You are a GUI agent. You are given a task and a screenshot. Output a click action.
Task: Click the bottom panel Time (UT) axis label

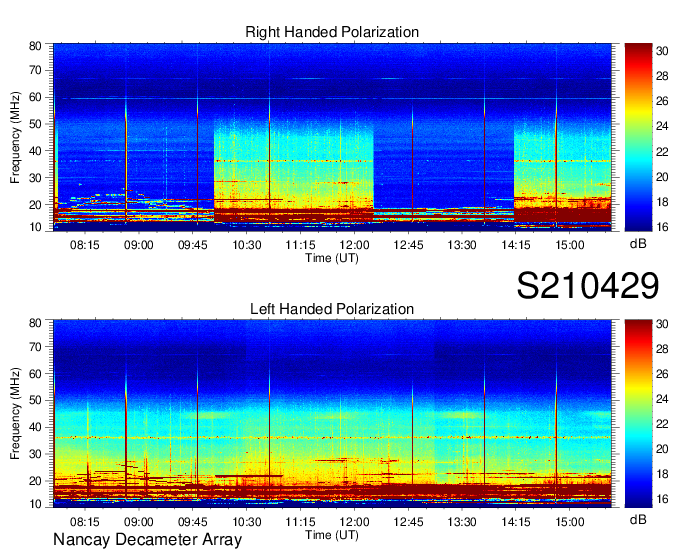tap(332, 535)
